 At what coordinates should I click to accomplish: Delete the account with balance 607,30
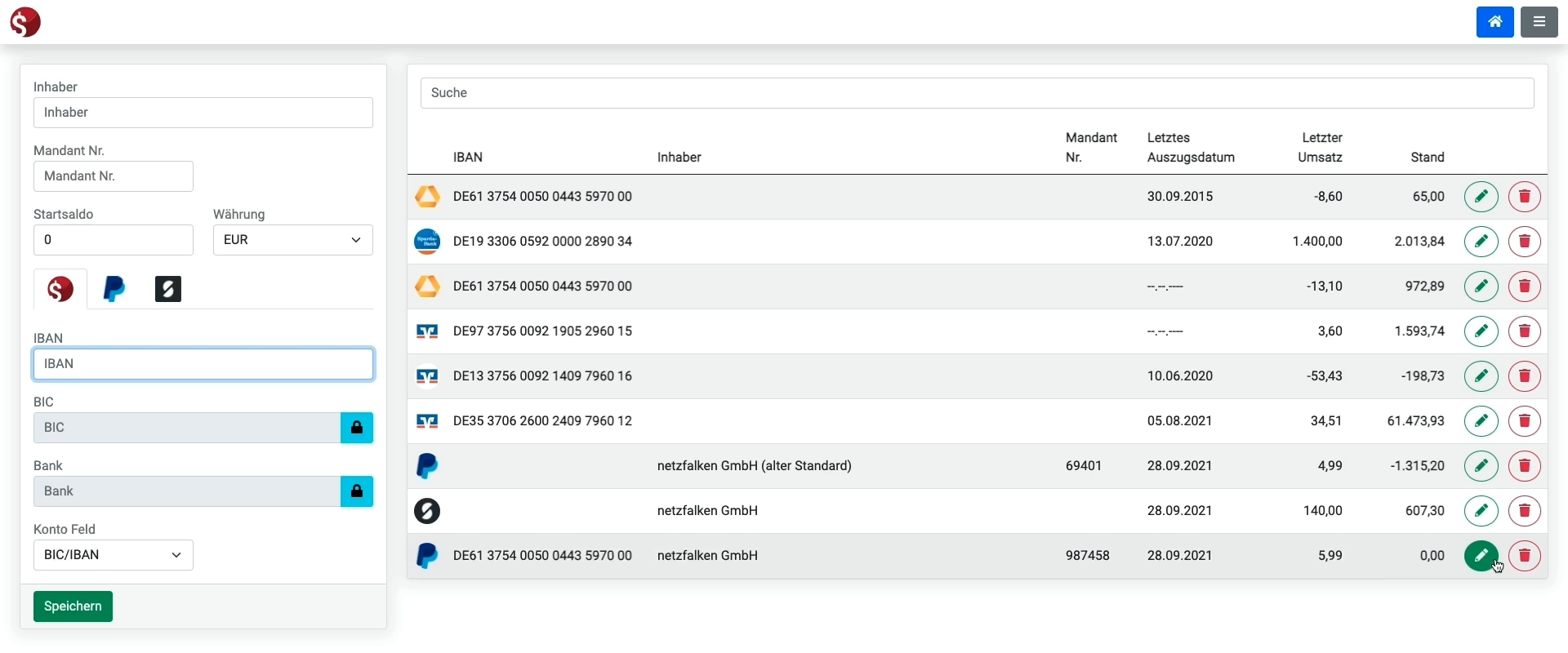[x=1525, y=511]
